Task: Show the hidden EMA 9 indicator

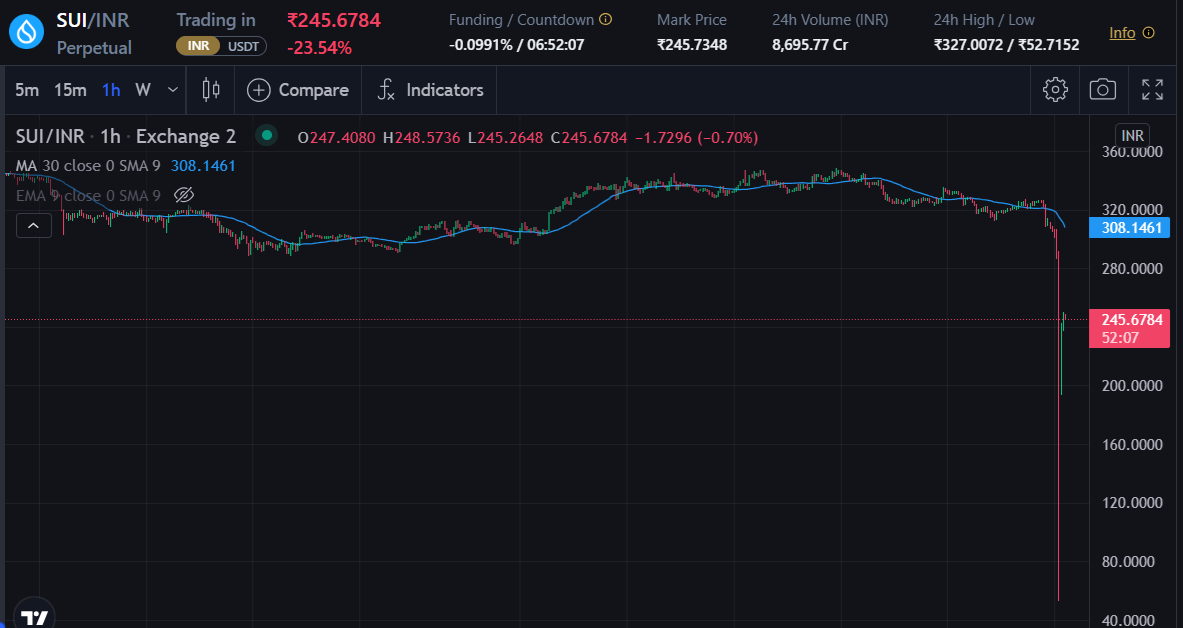Action: pos(183,195)
